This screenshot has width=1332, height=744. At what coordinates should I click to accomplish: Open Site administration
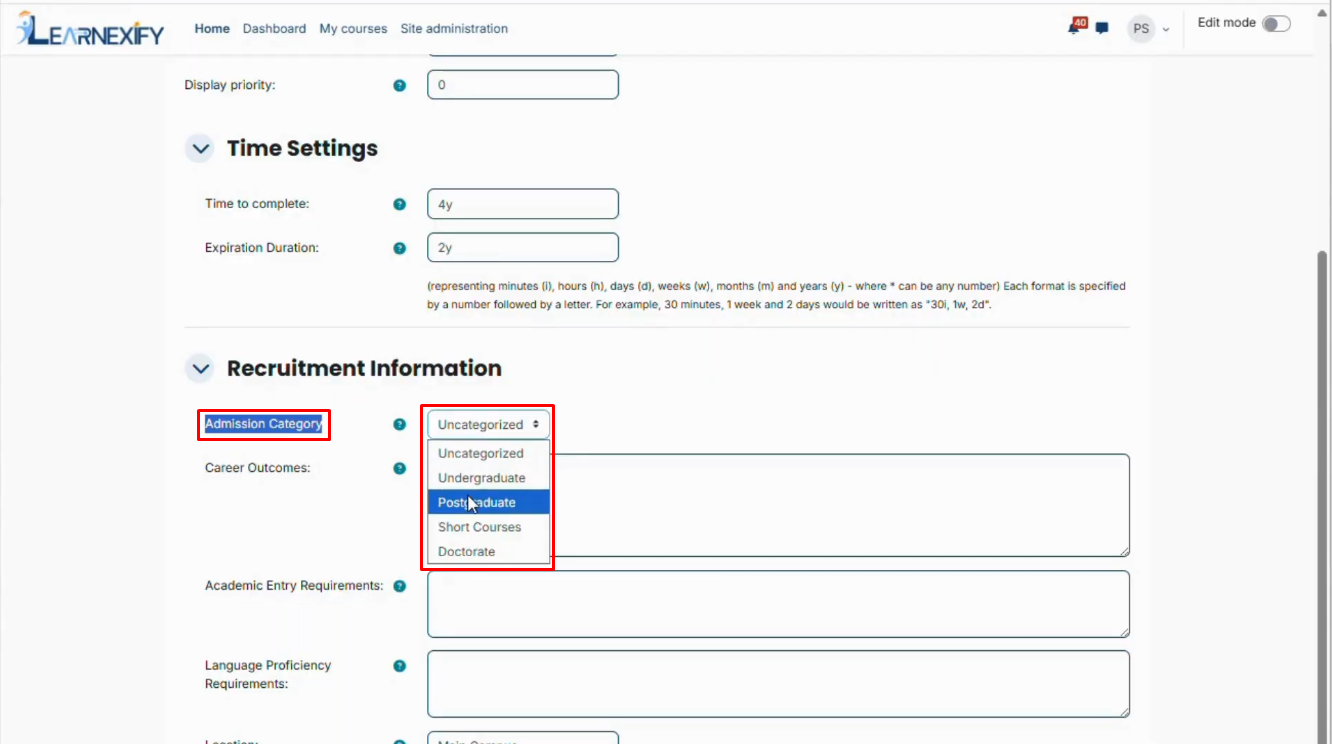454,29
